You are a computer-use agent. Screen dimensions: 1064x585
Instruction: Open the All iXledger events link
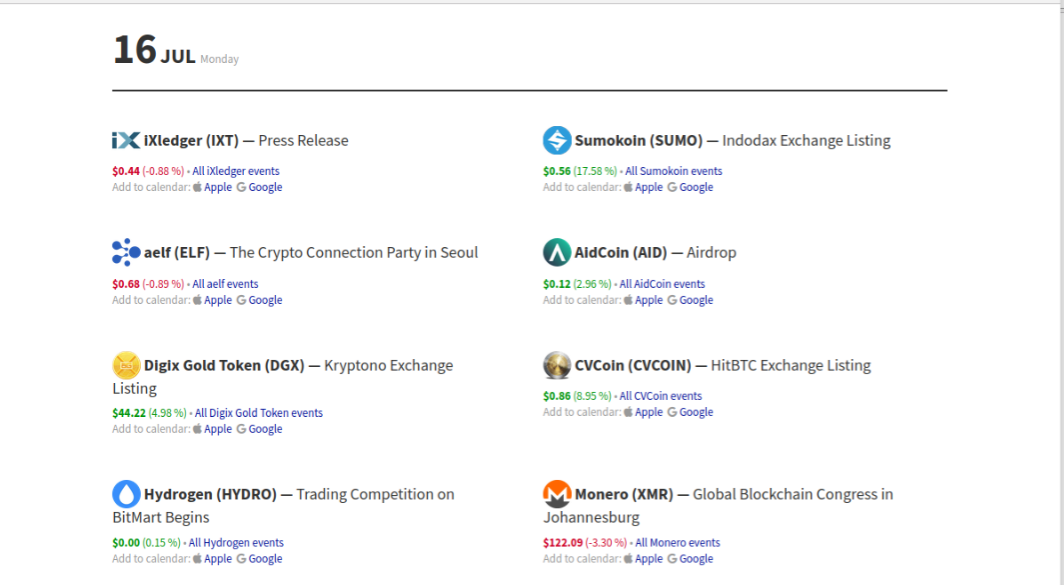point(236,171)
